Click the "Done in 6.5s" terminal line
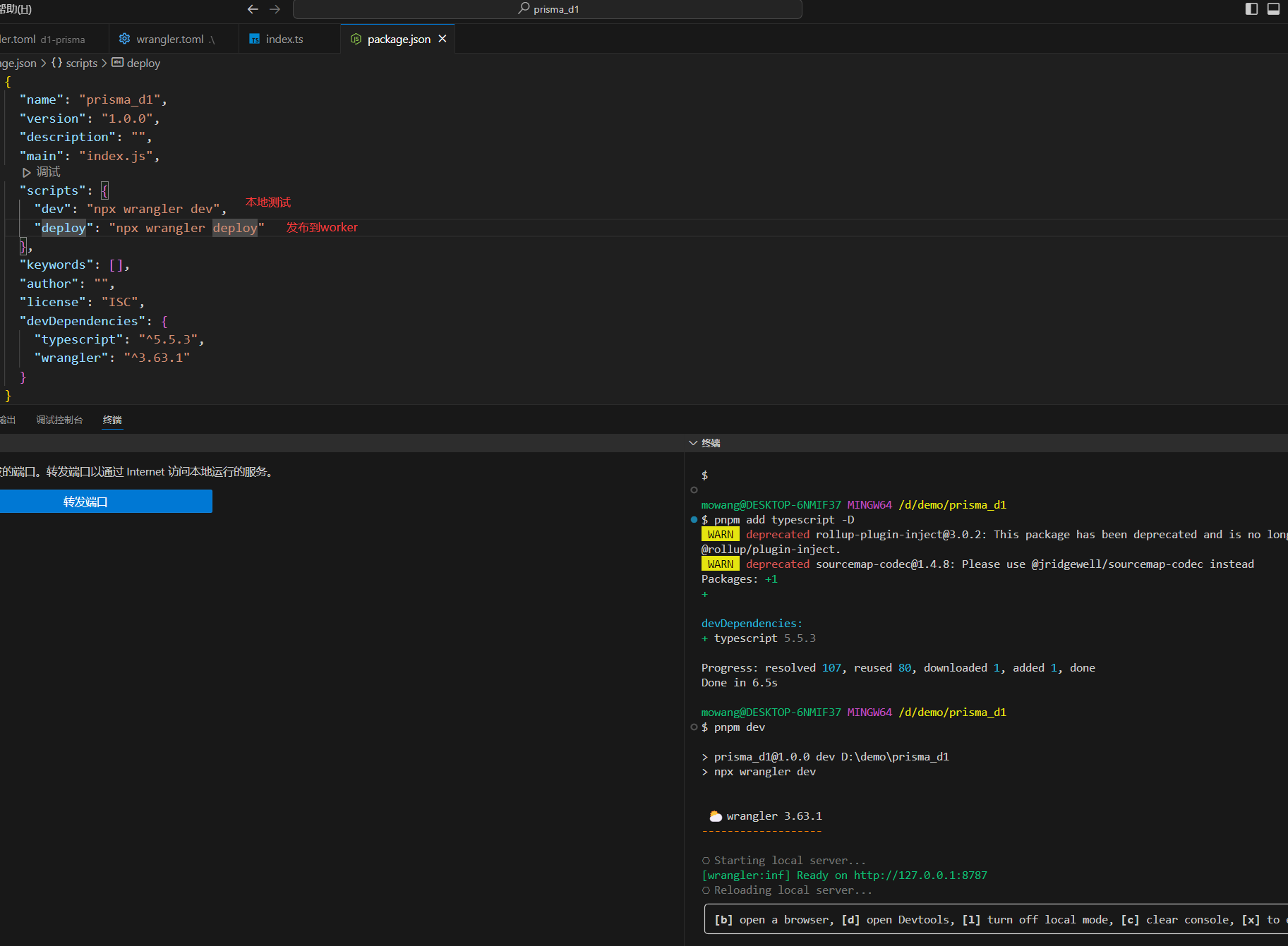 [739, 683]
